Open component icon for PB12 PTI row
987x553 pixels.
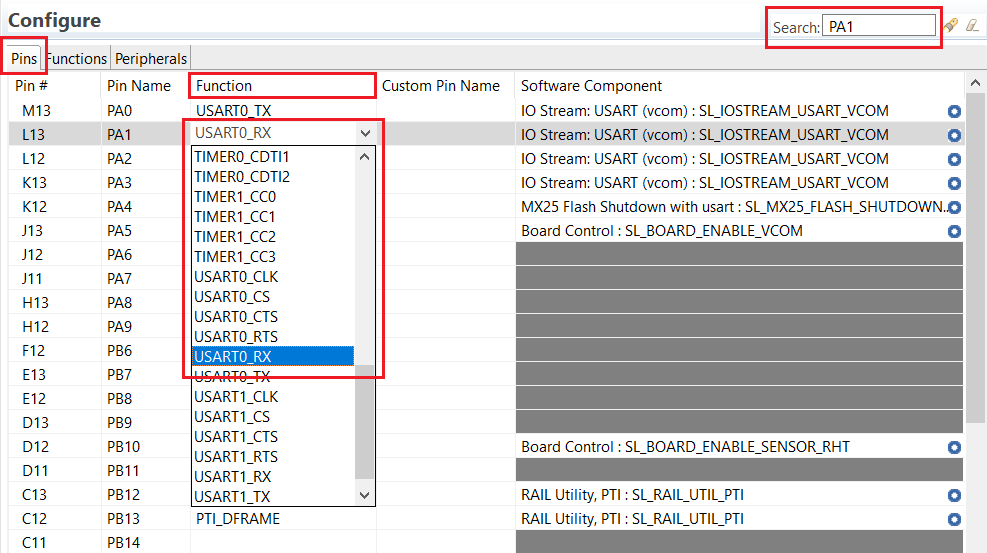point(954,495)
